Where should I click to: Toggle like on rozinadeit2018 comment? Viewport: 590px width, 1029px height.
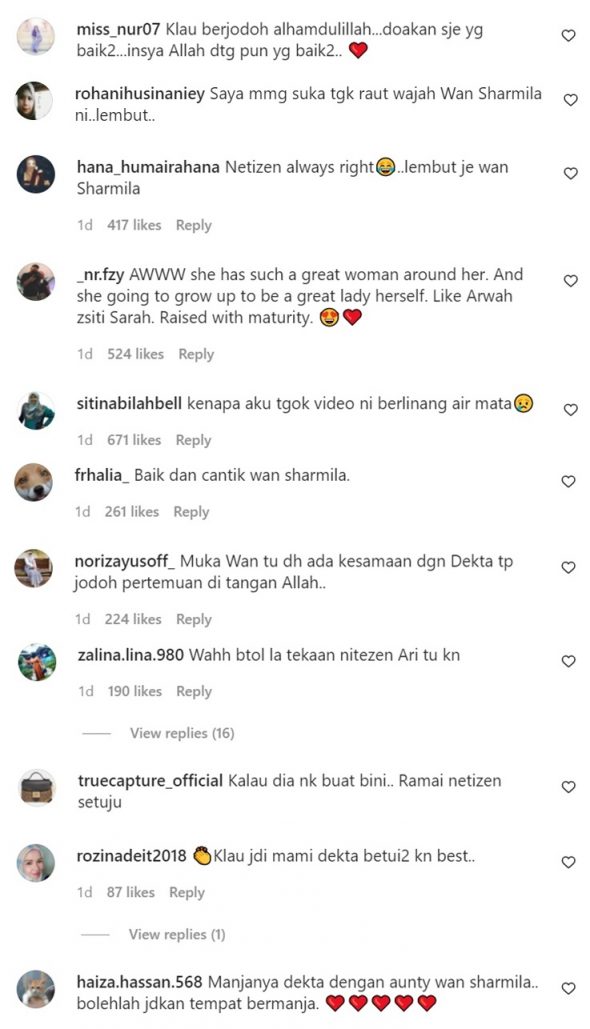[569, 862]
